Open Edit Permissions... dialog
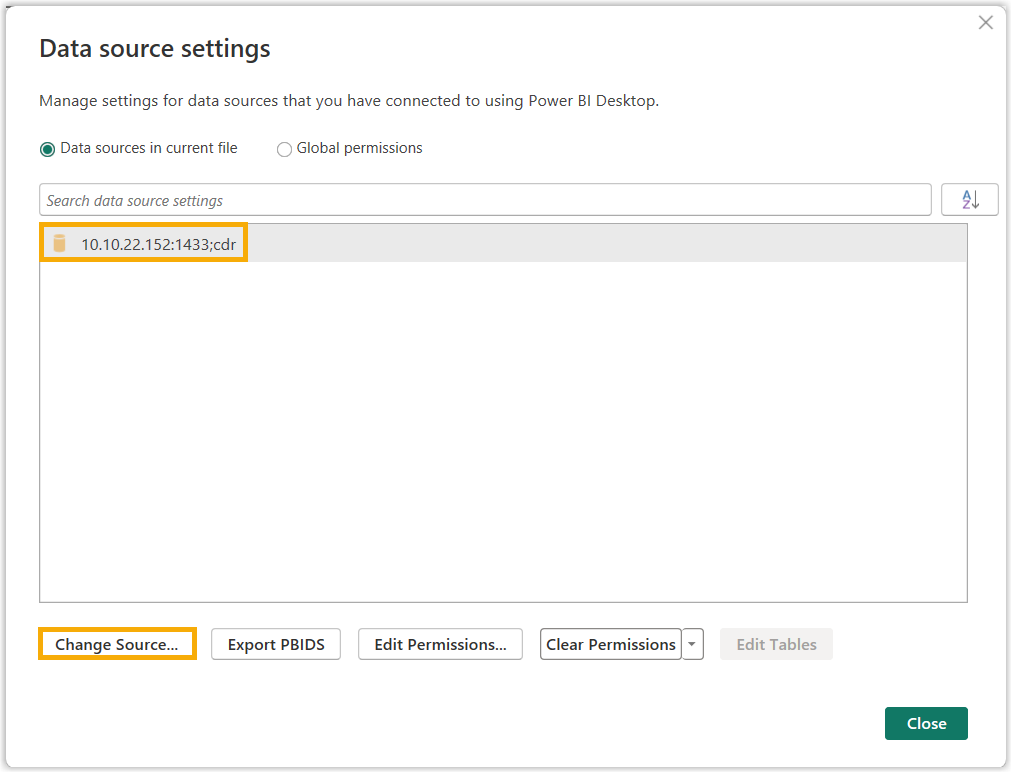This screenshot has width=1012, height=773. tap(440, 644)
